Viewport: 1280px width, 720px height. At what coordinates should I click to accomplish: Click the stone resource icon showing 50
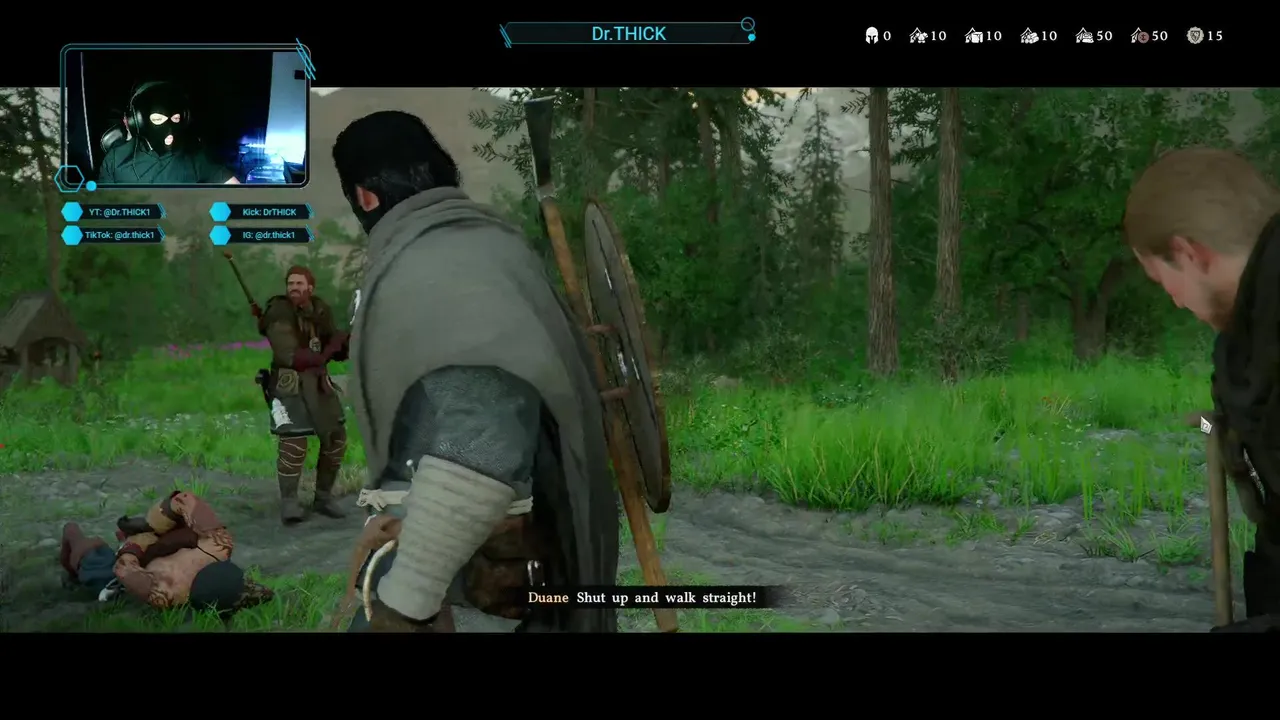click(1085, 36)
